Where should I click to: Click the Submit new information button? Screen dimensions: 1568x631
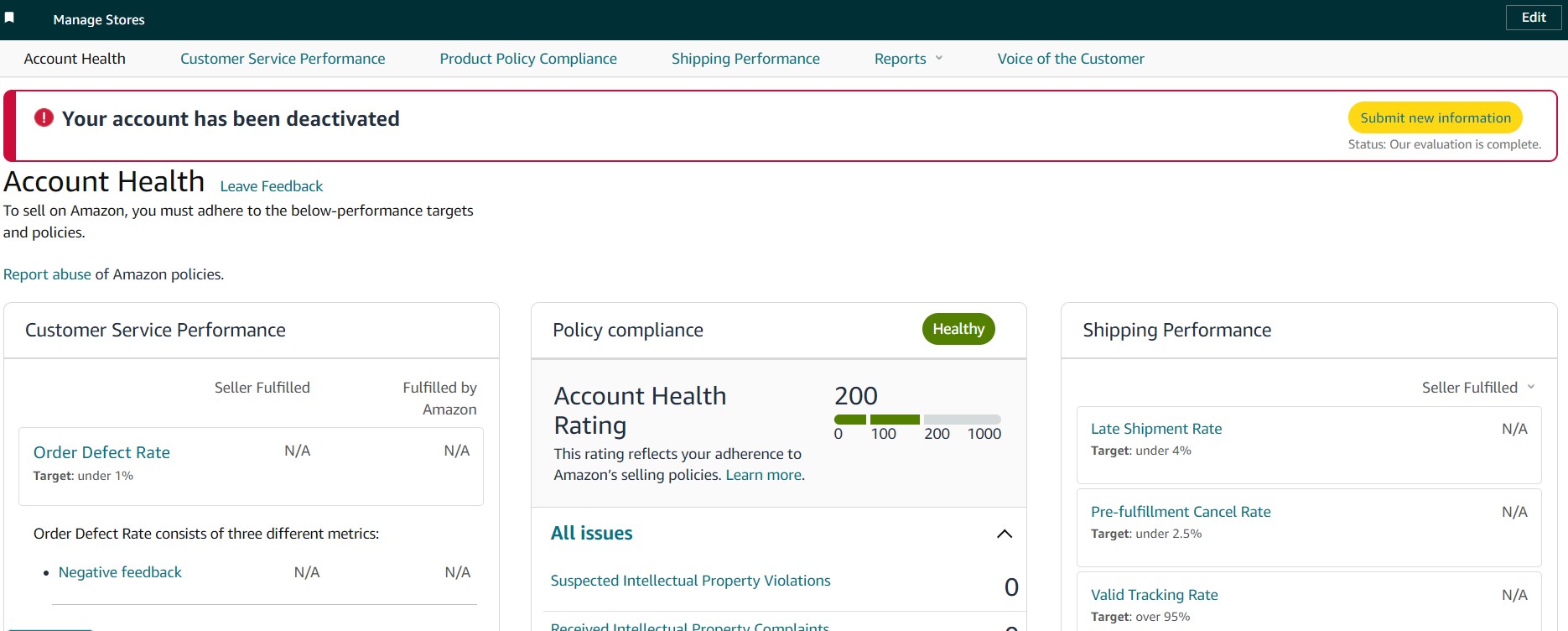[1436, 117]
